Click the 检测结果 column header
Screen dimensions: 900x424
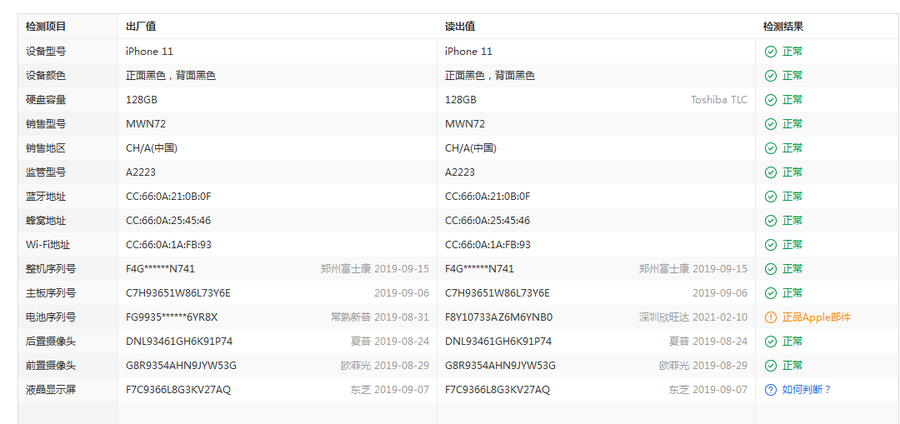coord(783,26)
